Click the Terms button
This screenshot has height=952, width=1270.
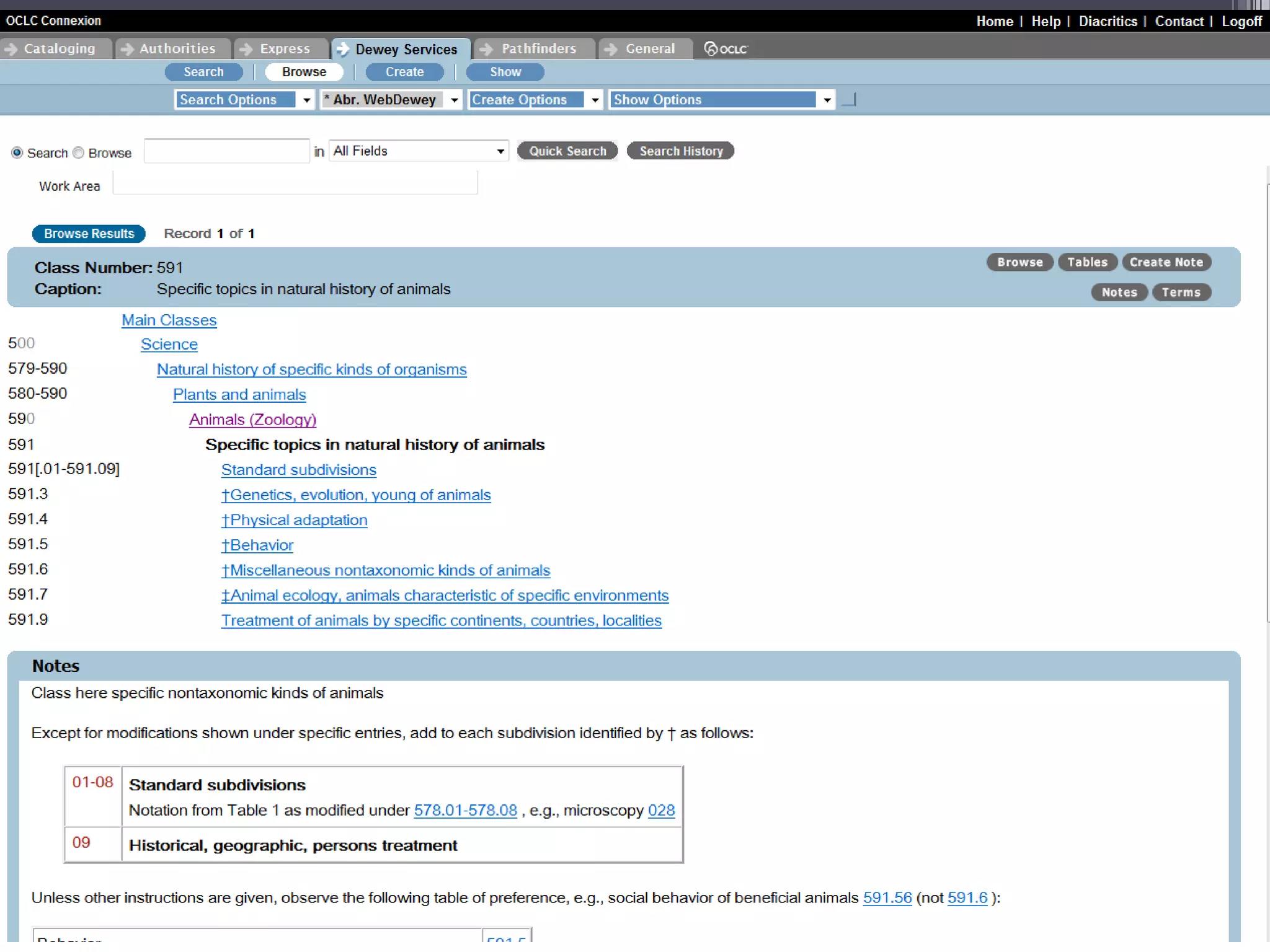pos(1181,293)
